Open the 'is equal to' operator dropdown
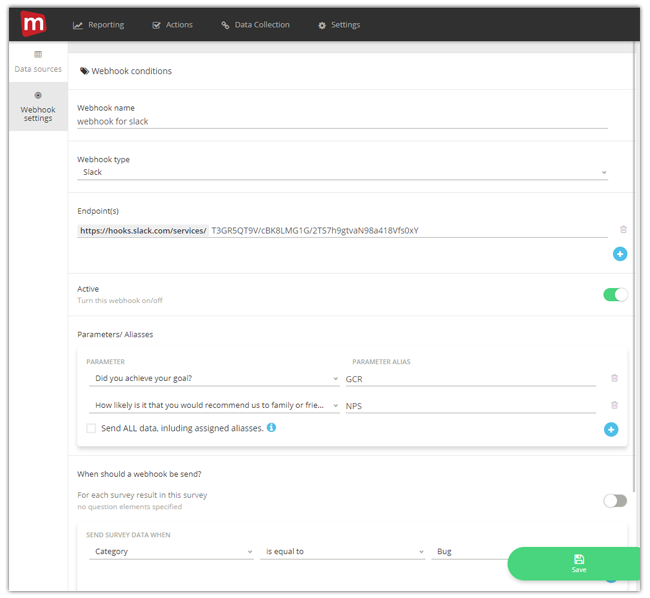 point(342,552)
